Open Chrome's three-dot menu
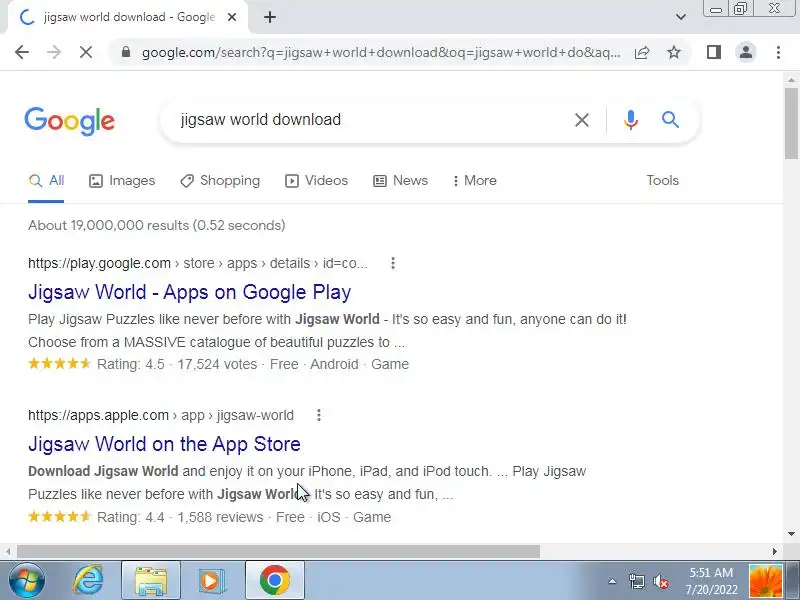Viewport: 800px width, 600px height. click(778, 52)
